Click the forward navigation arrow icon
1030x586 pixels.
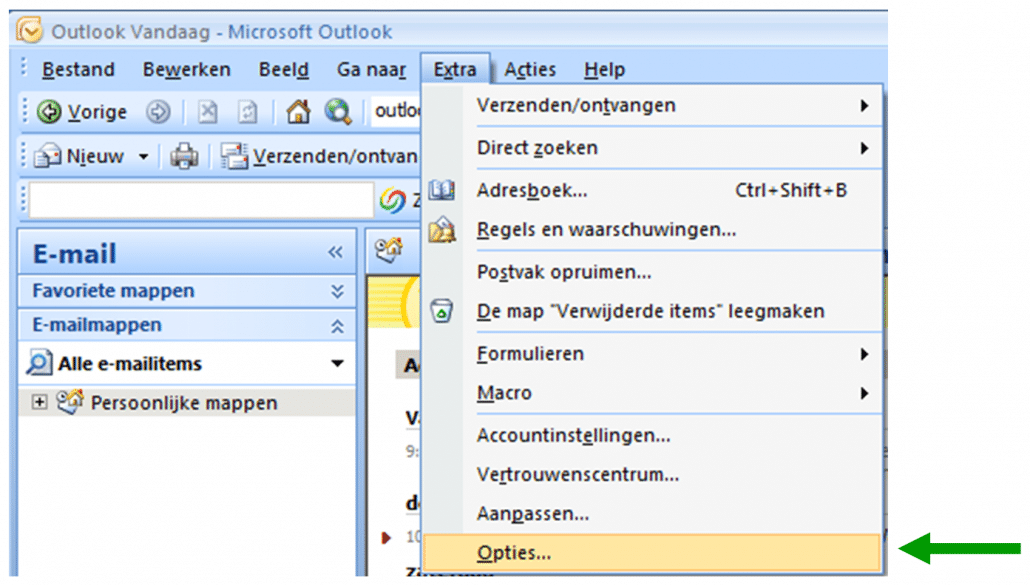tap(158, 111)
